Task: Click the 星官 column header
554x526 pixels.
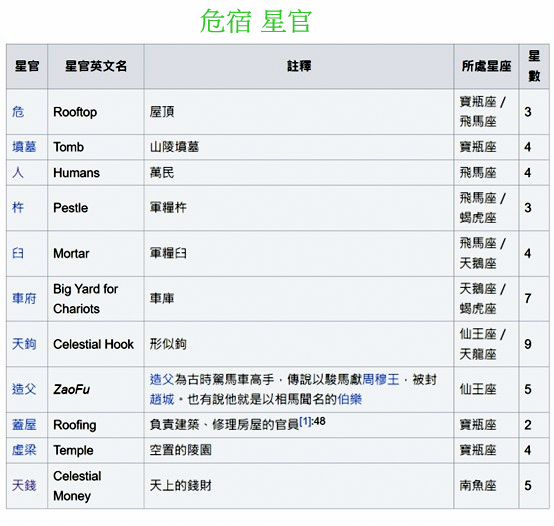Action: point(27,66)
